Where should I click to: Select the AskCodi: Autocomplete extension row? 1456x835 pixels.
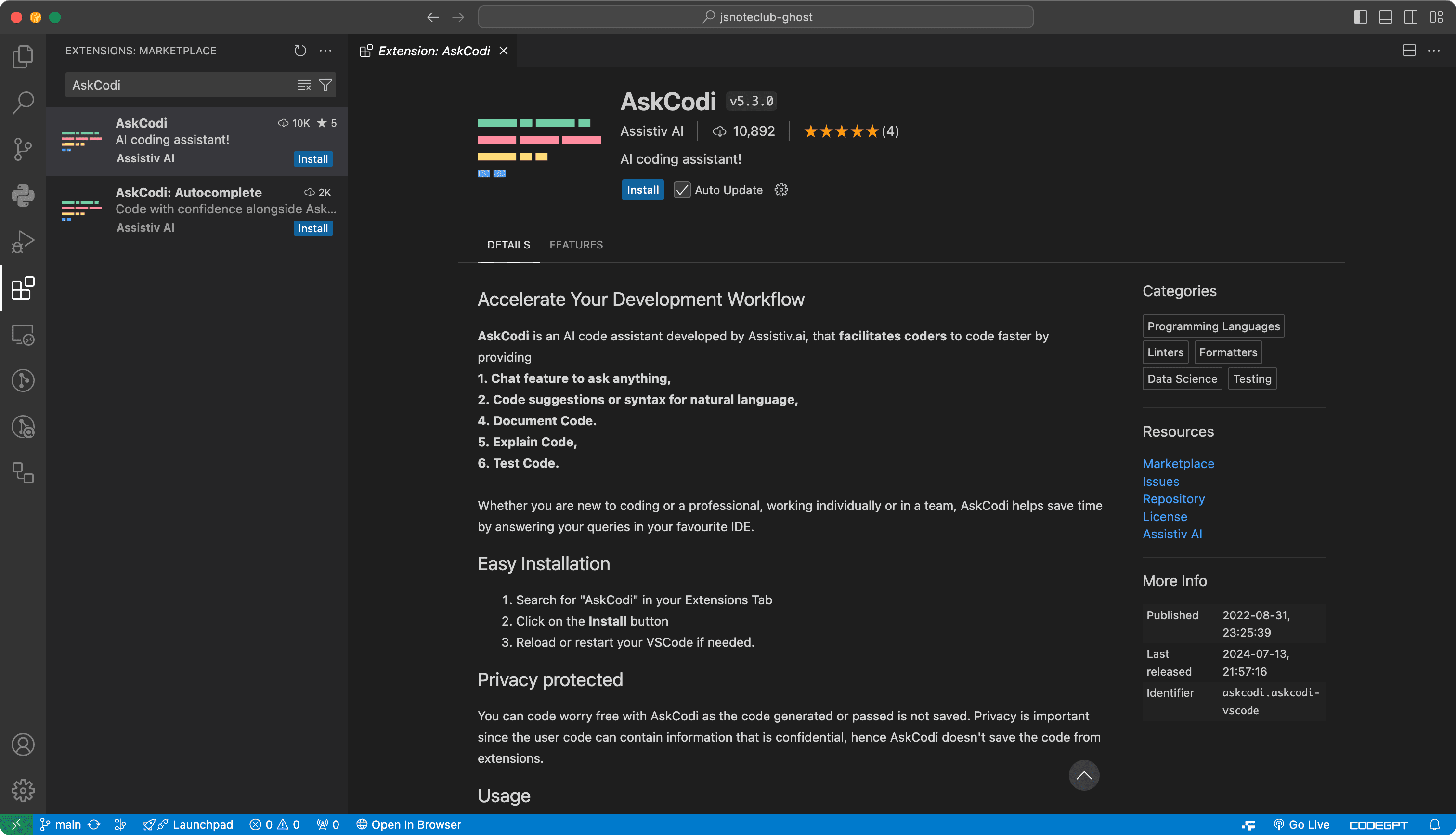tap(197, 210)
